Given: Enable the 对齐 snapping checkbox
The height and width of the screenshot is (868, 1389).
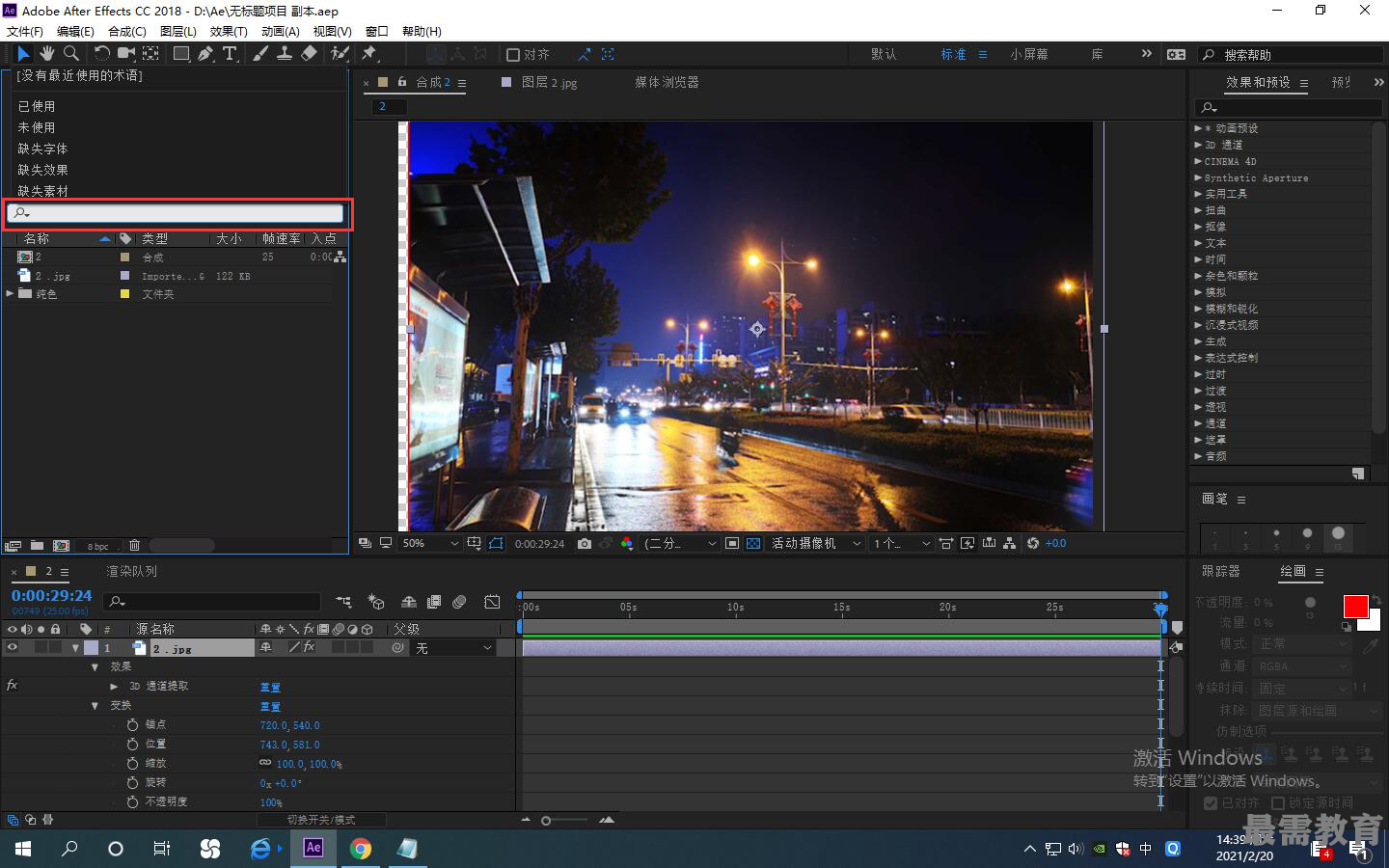Looking at the screenshot, I should [513, 55].
